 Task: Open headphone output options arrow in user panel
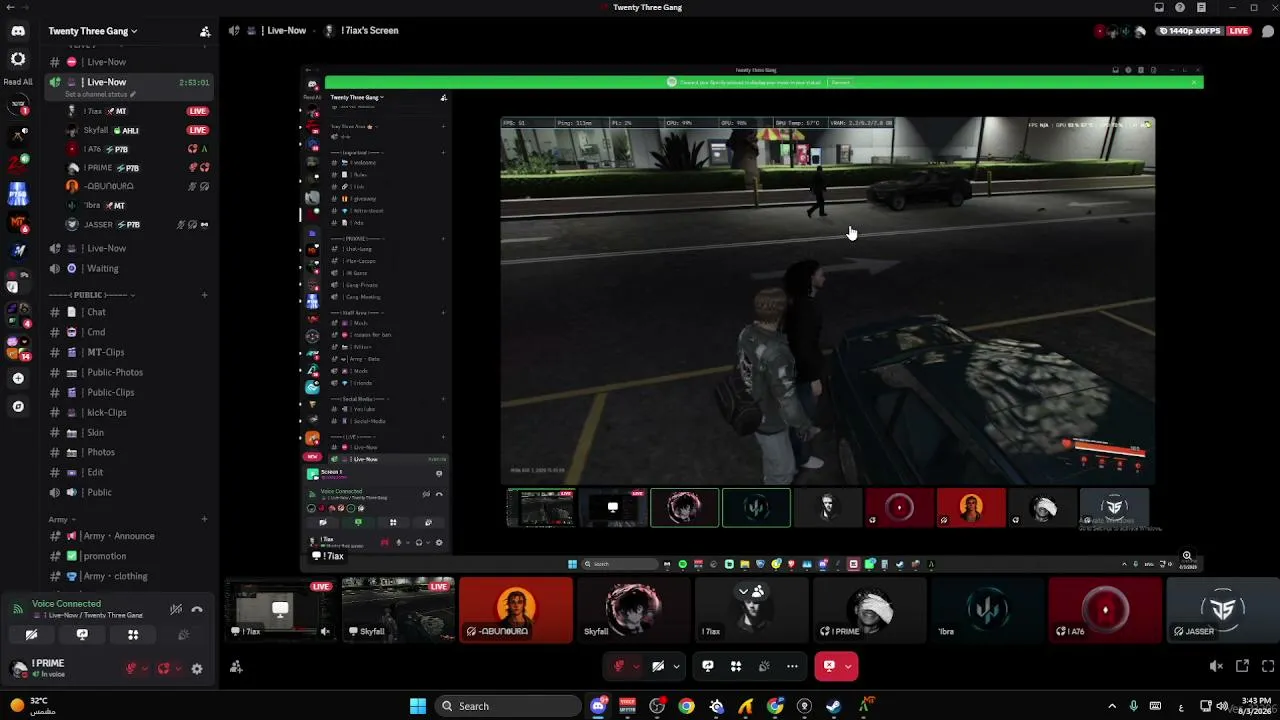pyautogui.click(x=178, y=669)
